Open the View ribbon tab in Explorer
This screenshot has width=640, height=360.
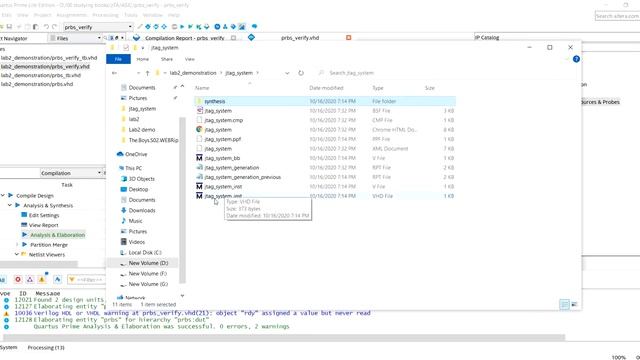click(190, 59)
